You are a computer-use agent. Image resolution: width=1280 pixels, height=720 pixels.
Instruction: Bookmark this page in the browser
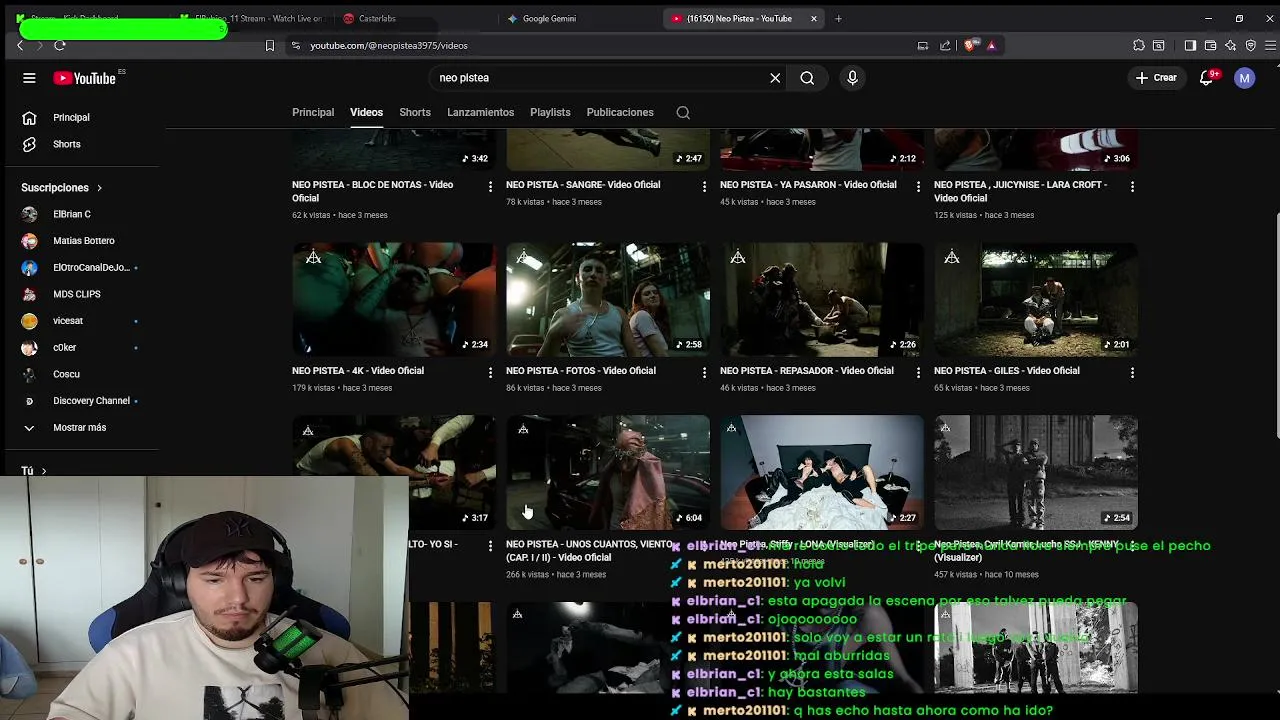(269, 45)
